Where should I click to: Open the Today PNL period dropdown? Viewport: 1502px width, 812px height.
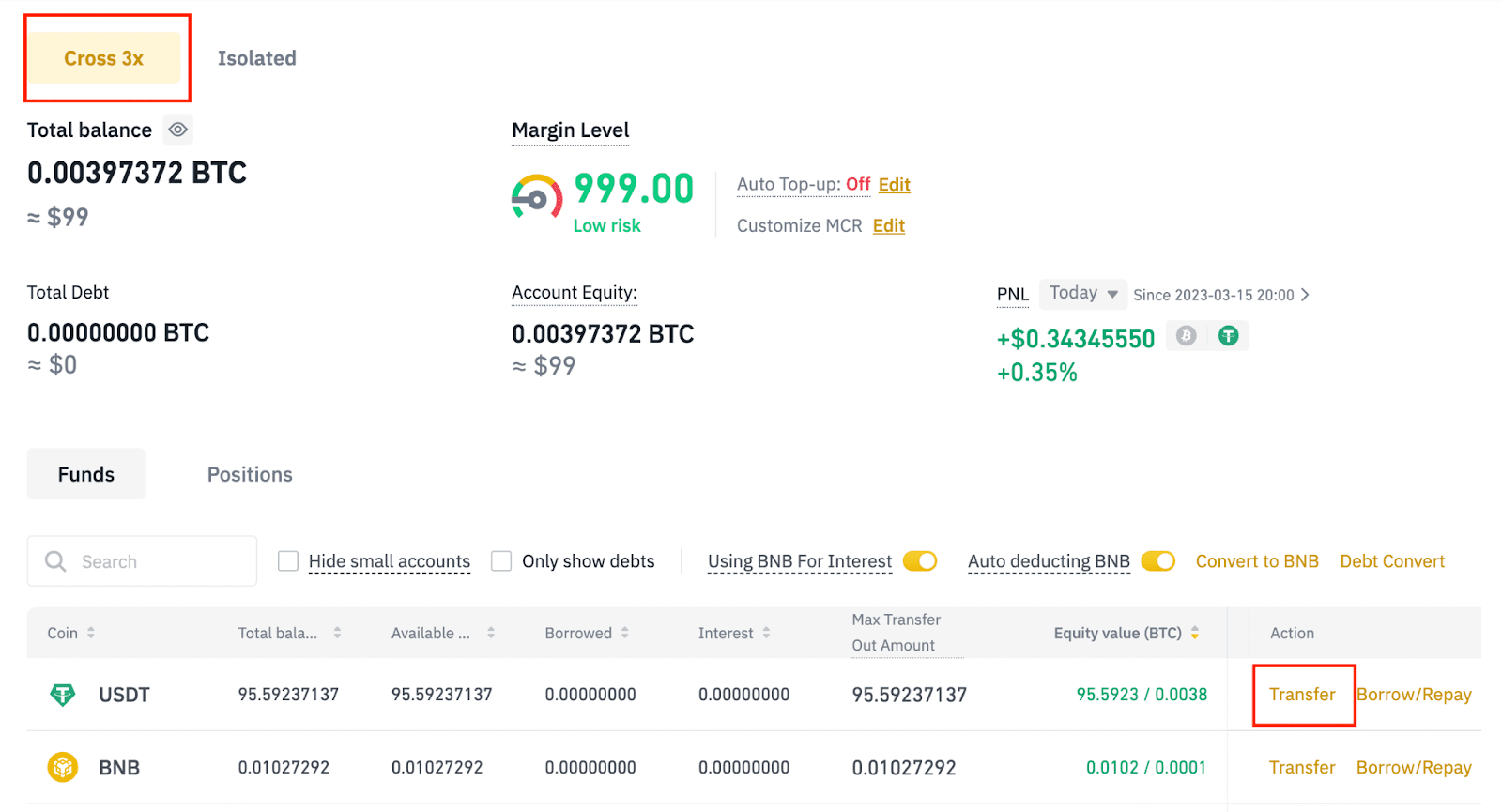click(1083, 294)
